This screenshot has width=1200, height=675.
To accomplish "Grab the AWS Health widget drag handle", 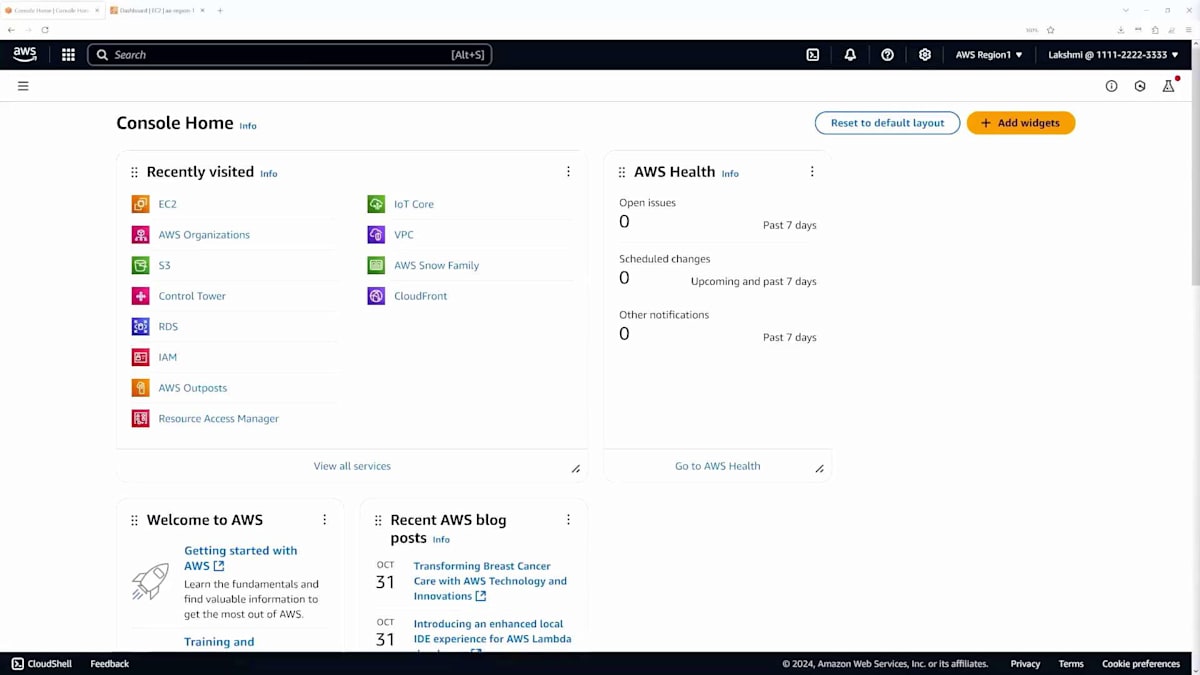I will click(x=622, y=173).
